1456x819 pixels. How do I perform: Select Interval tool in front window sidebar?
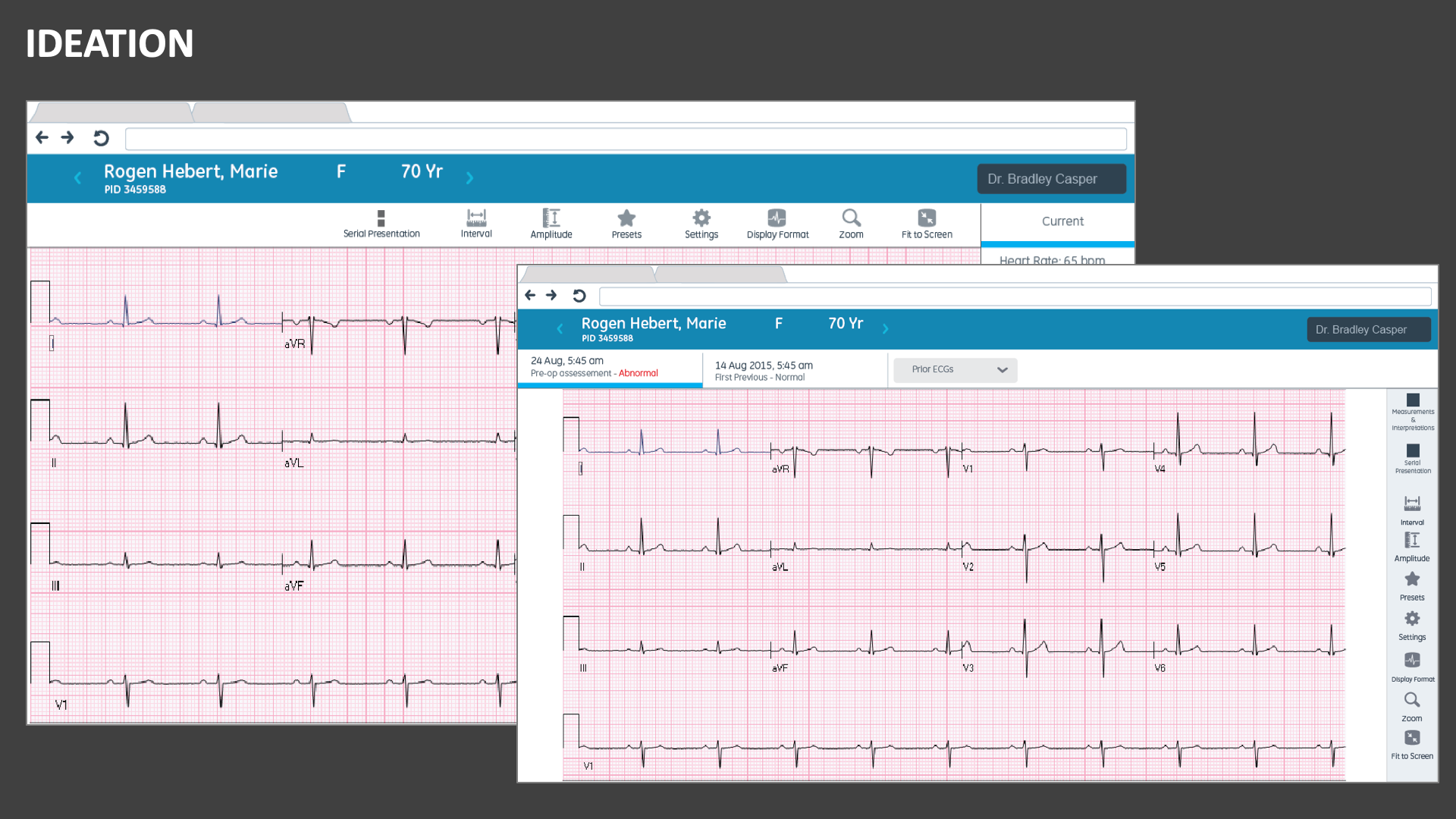(x=1412, y=510)
